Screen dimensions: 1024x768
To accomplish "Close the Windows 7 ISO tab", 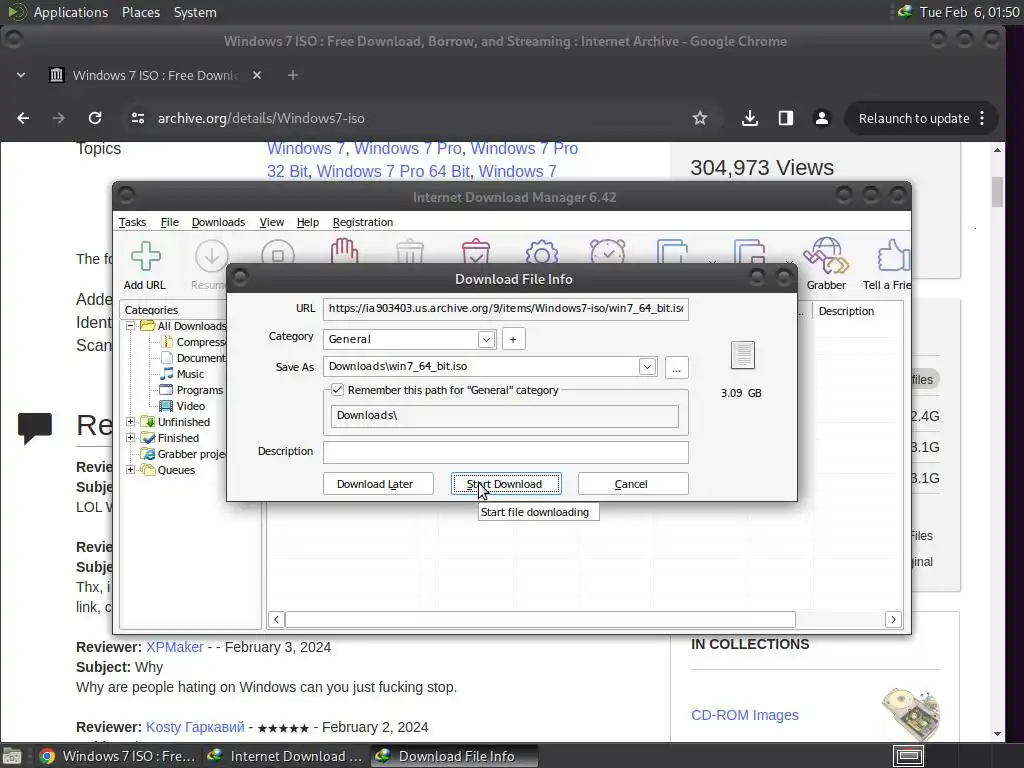I will pyautogui.click(x=257, y=75).
